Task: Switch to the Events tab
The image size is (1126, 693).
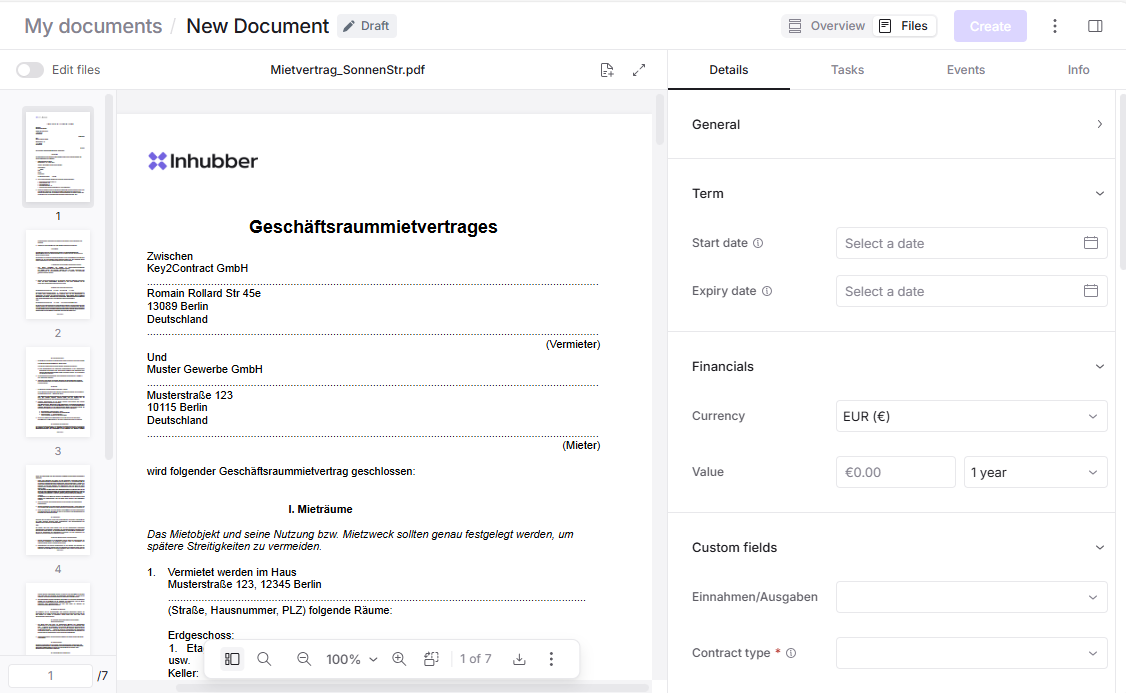Action: [x=965, y=70]
